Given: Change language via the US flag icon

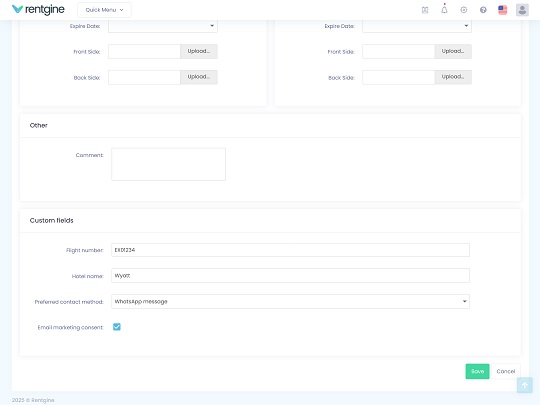Looking at the screenshot, I should click(x=502, y=10).
